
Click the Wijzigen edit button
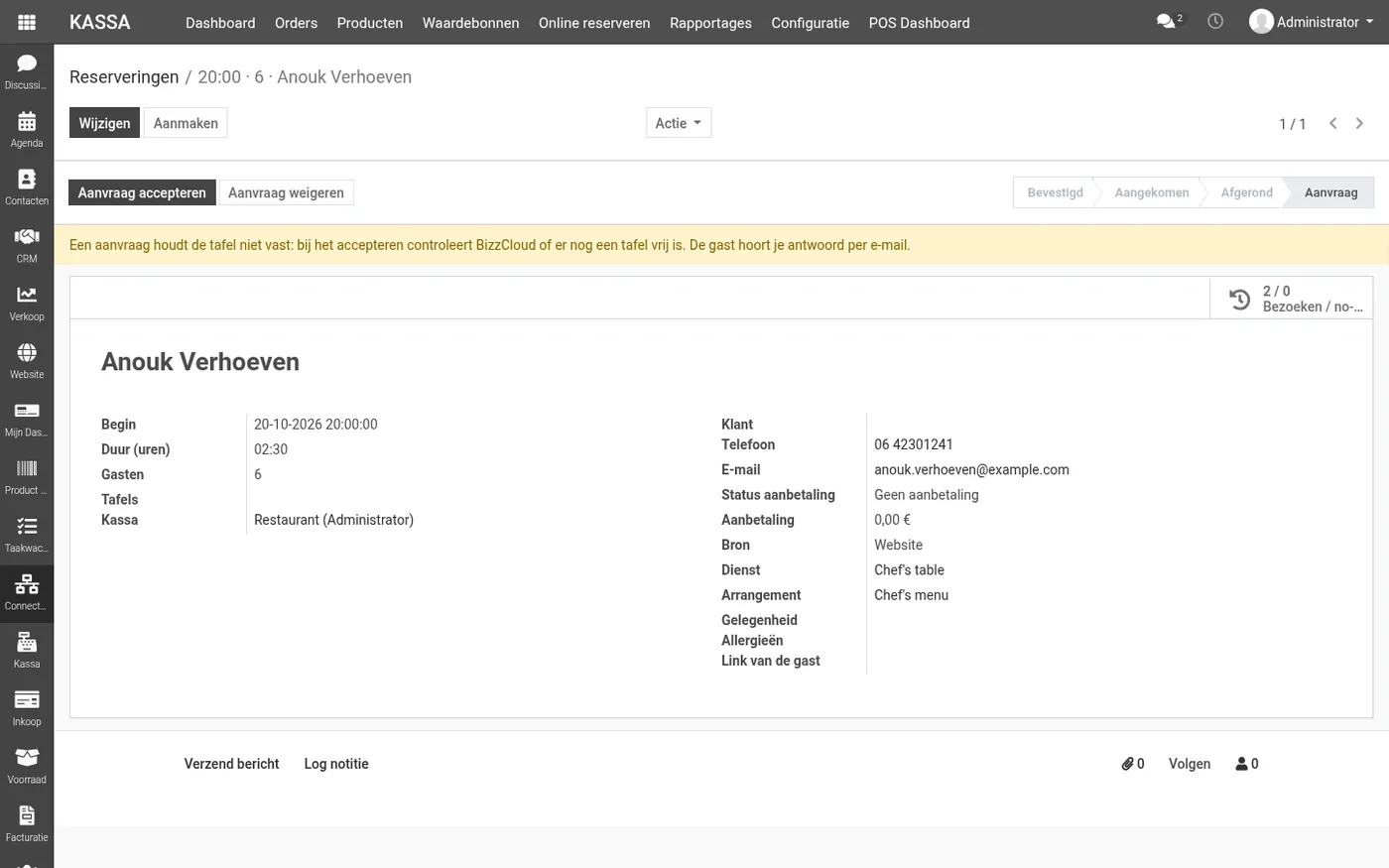104,123
